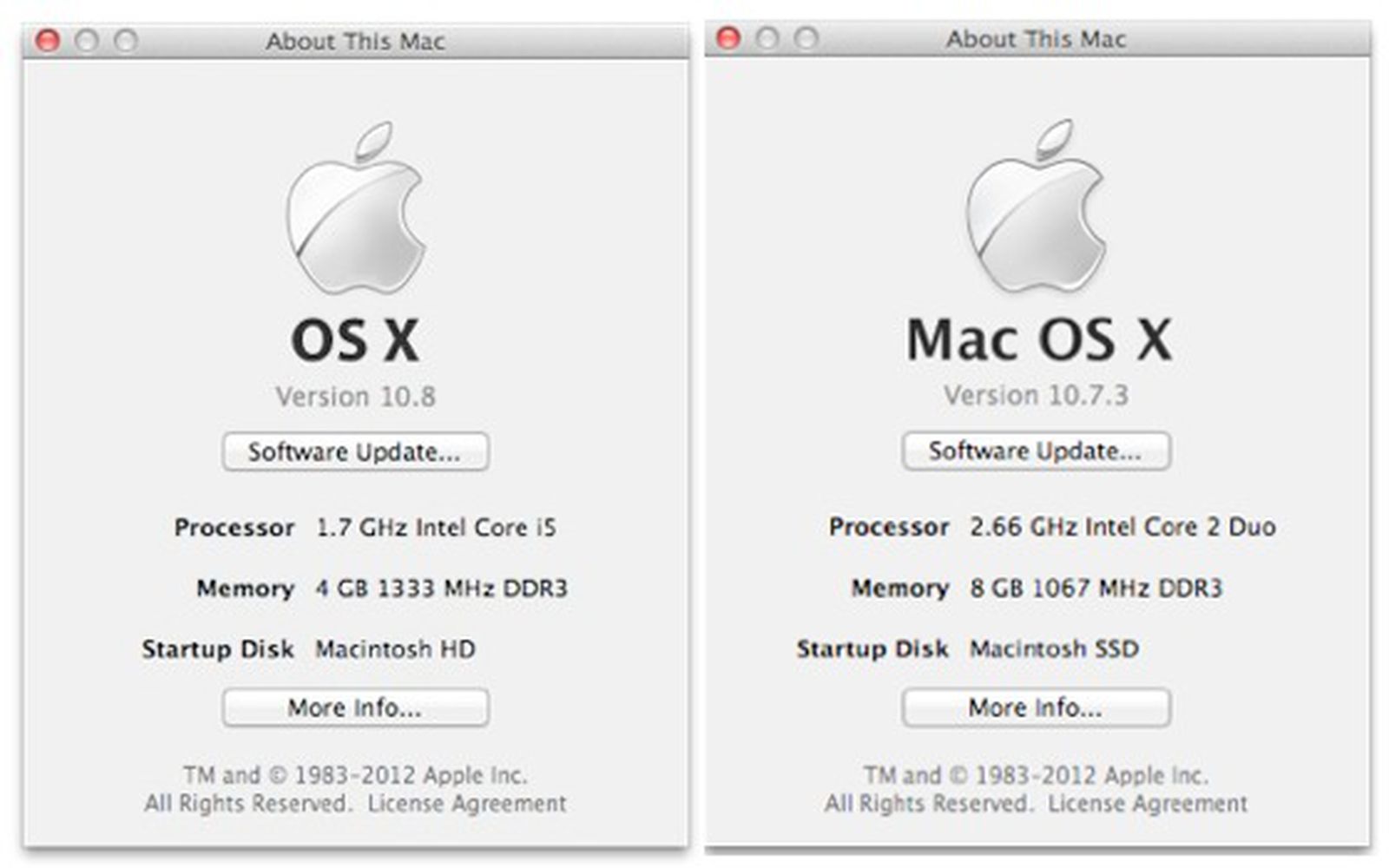Viewport: 1389px width, 868px height.
Task: Open Software Update in the 10.7.3 window
Action: [x=1036, y=451]
